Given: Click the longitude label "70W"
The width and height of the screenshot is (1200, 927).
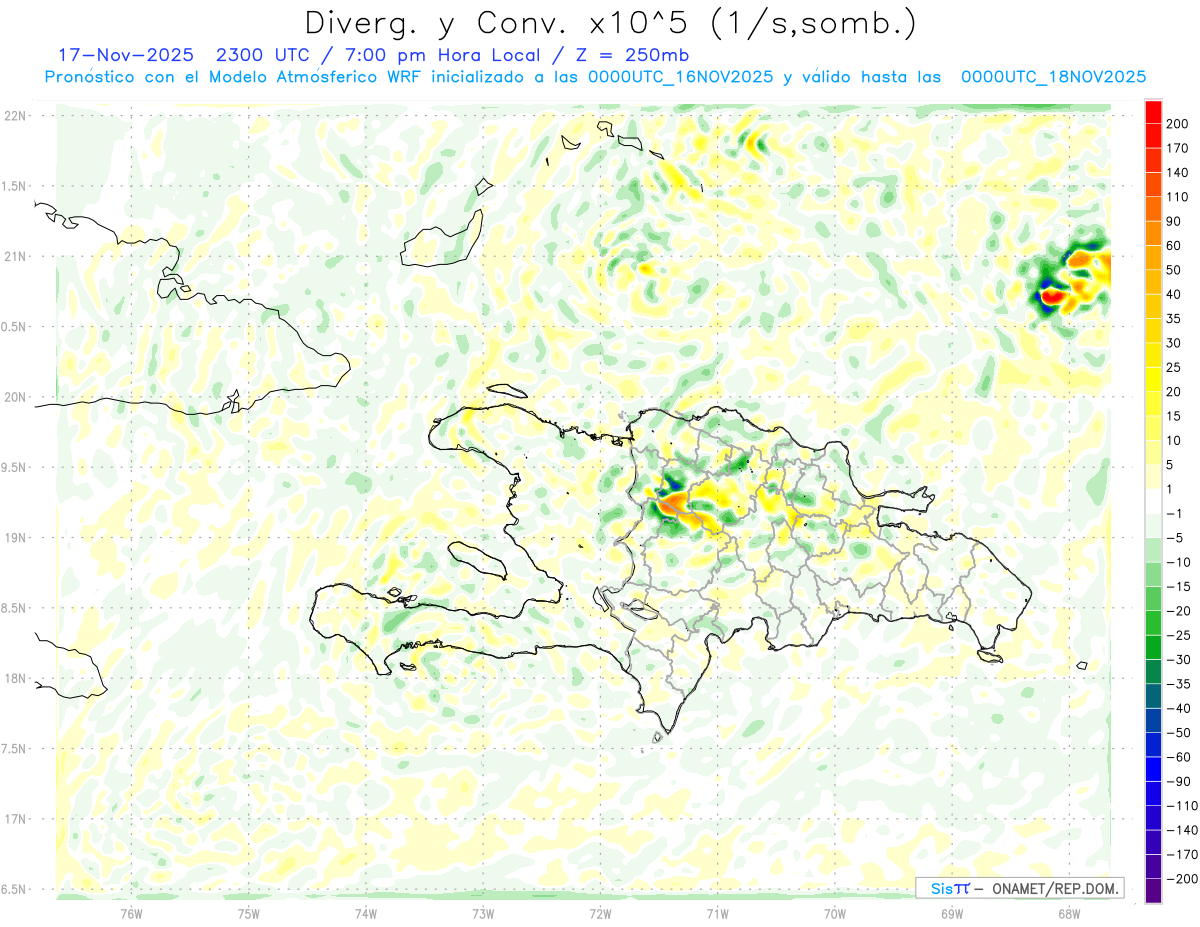Looking at the screenshot, I should (835, 912).
